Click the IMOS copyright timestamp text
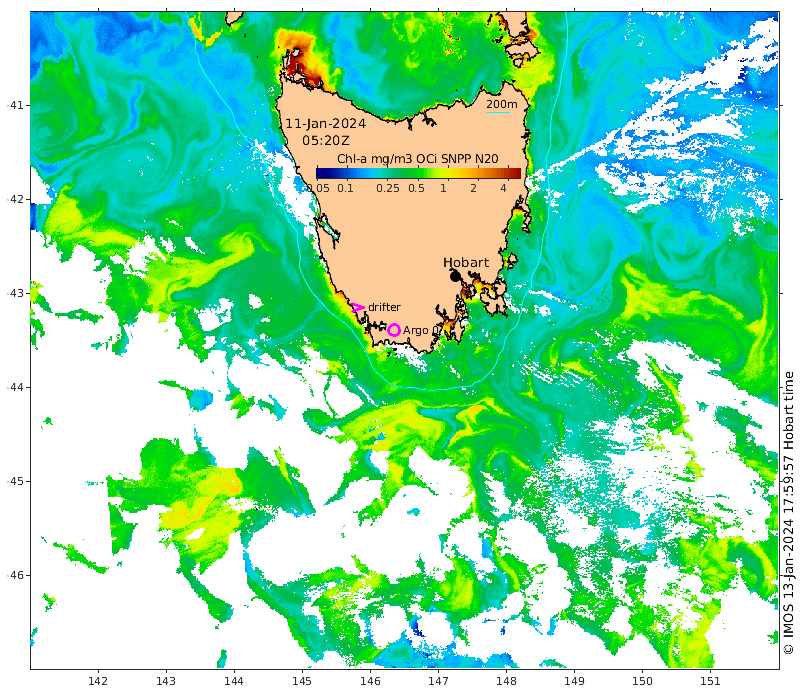This screenshot has height=700, width=800. point(789,513)
